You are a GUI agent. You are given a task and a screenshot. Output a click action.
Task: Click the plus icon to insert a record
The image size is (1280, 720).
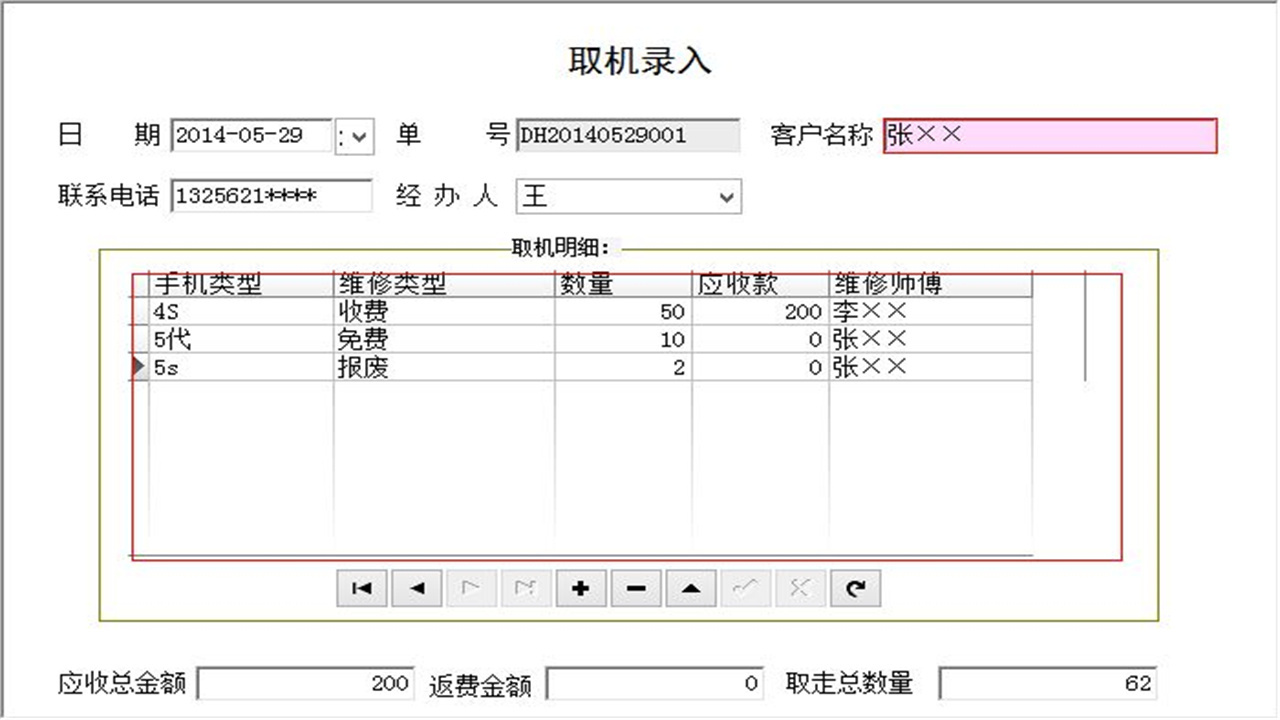coord(581,589)
